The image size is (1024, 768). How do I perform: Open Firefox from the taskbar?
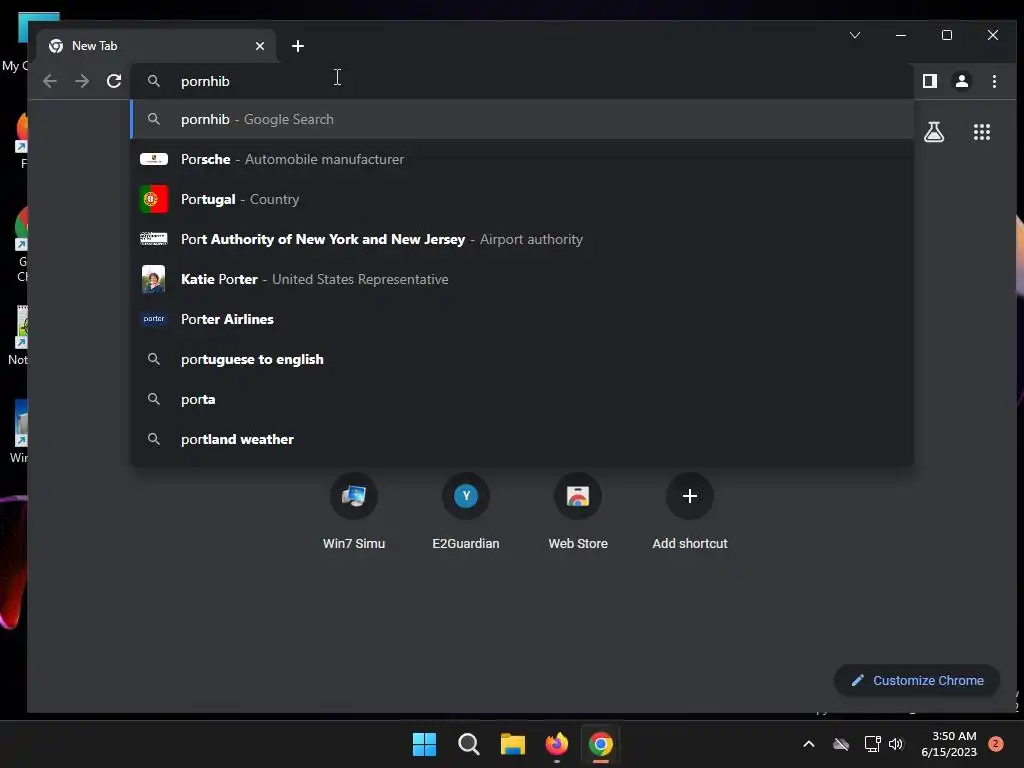[556, 744]
